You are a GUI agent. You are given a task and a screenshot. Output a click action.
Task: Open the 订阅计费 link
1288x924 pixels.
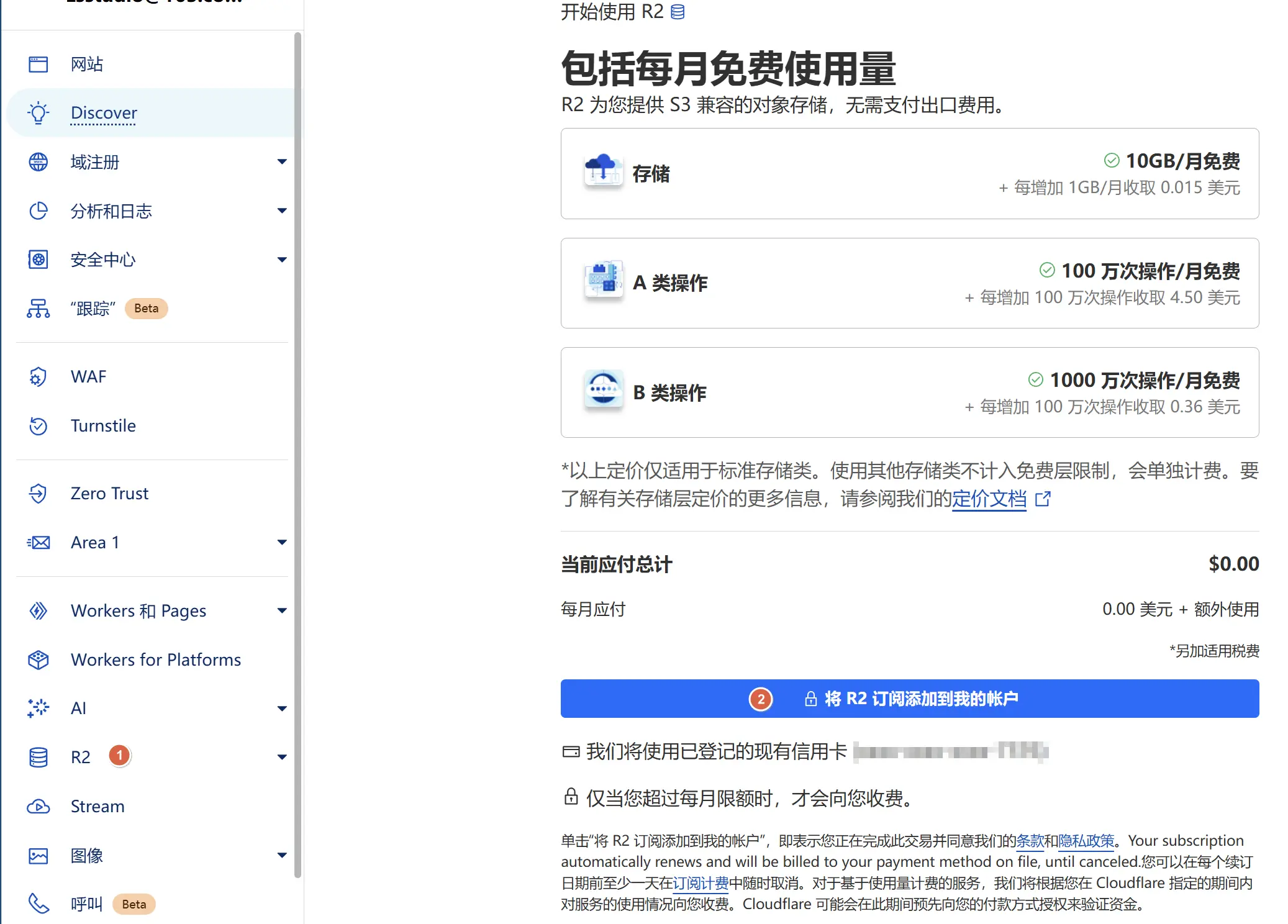pos(701,883)
